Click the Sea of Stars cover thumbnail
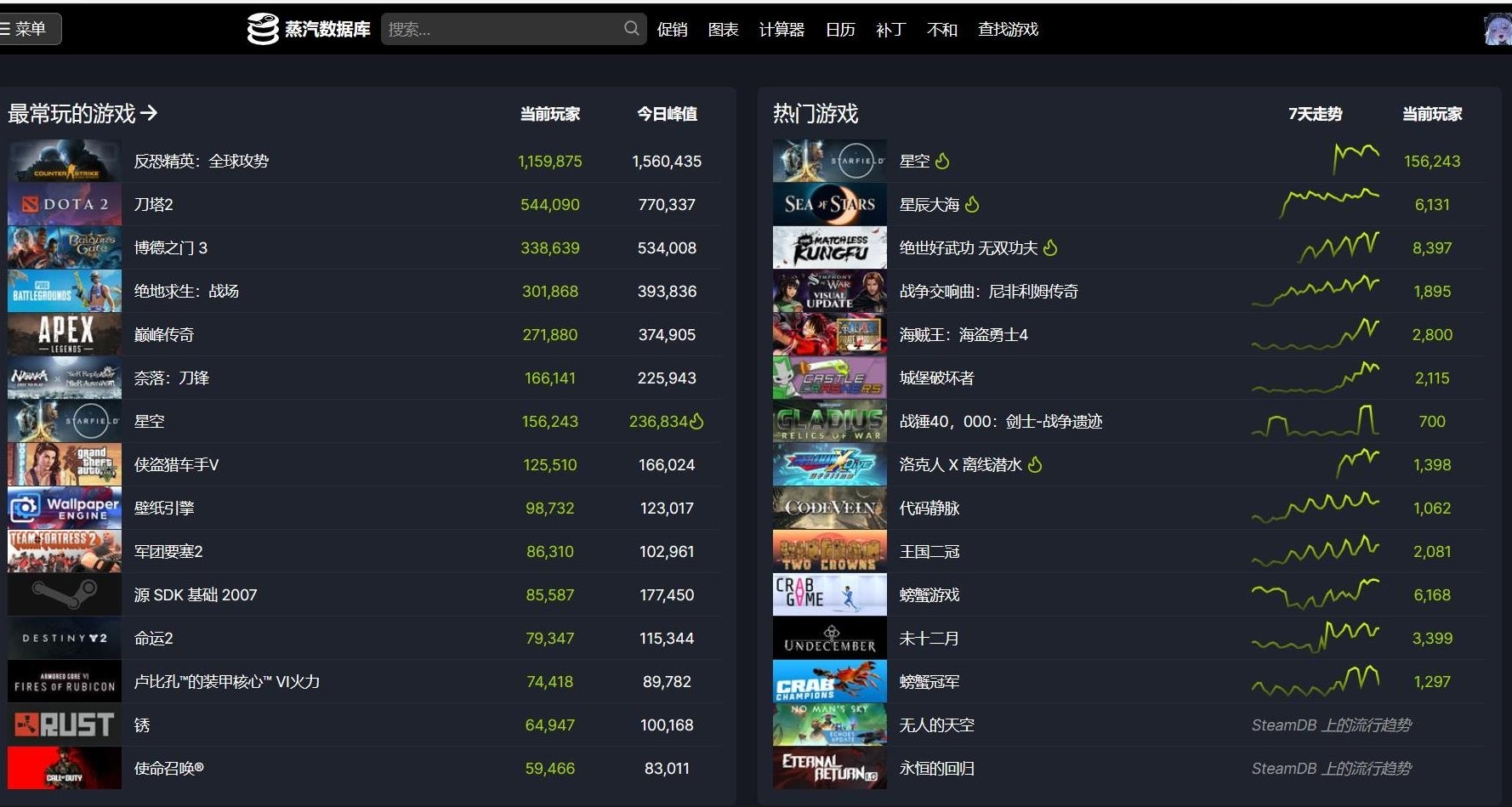Viewport: 1512px width, 807px height. point(829,204)
